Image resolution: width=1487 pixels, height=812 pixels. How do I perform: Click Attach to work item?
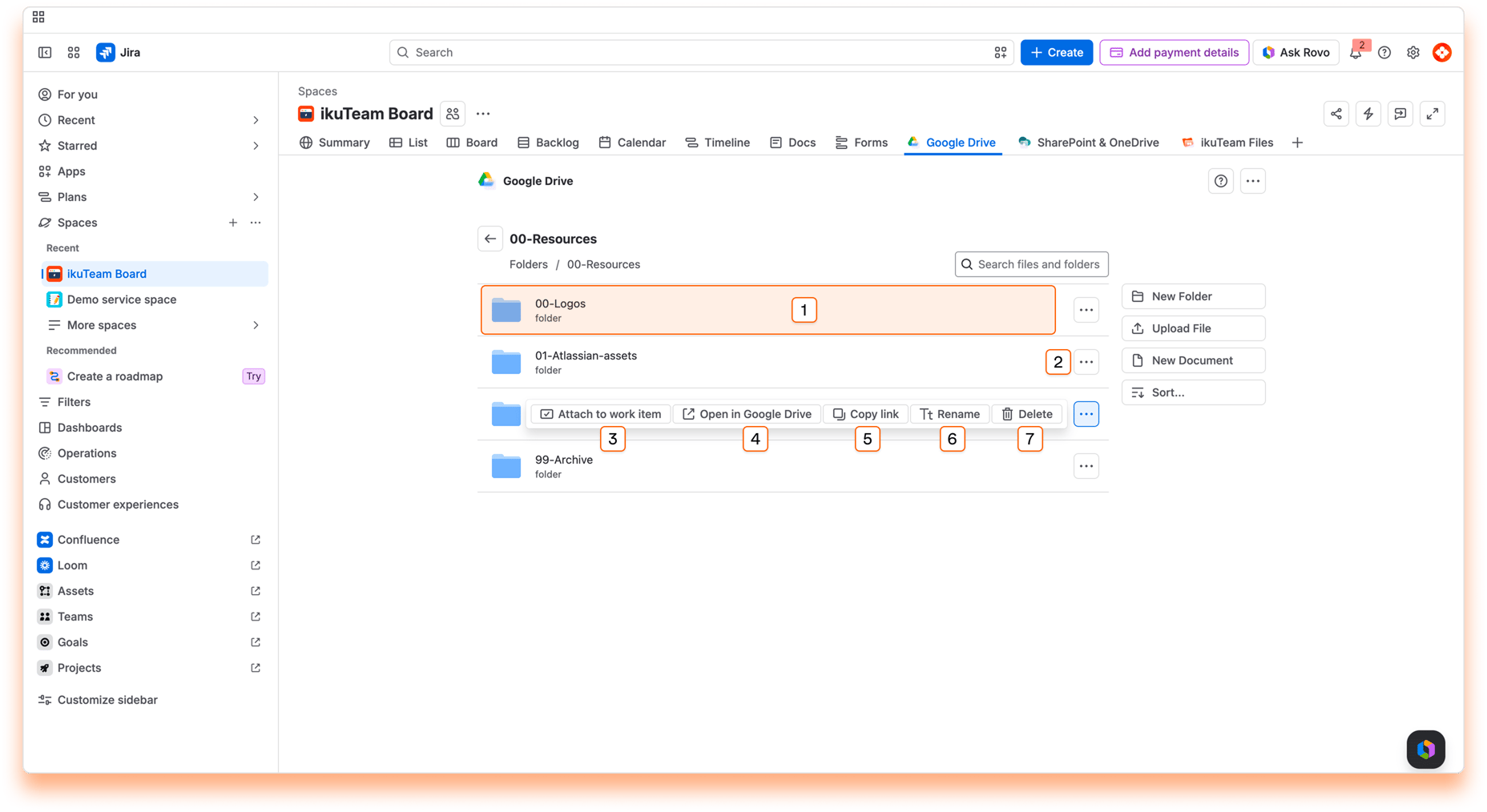[x=601, y=414]
